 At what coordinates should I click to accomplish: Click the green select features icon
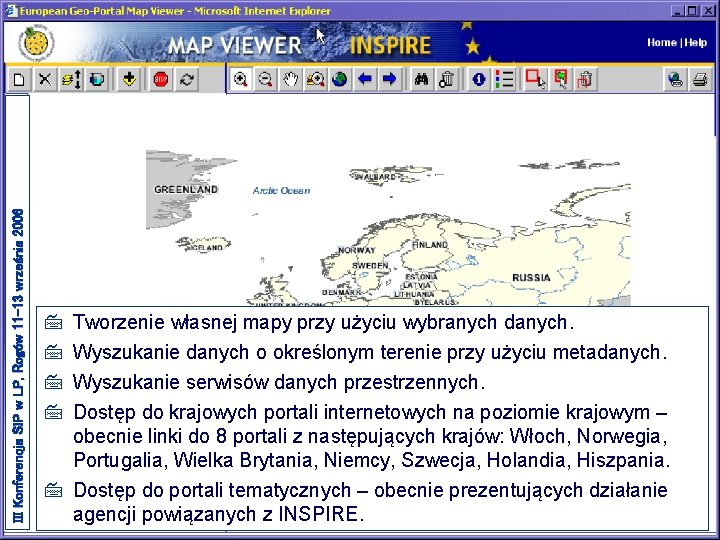560,80
